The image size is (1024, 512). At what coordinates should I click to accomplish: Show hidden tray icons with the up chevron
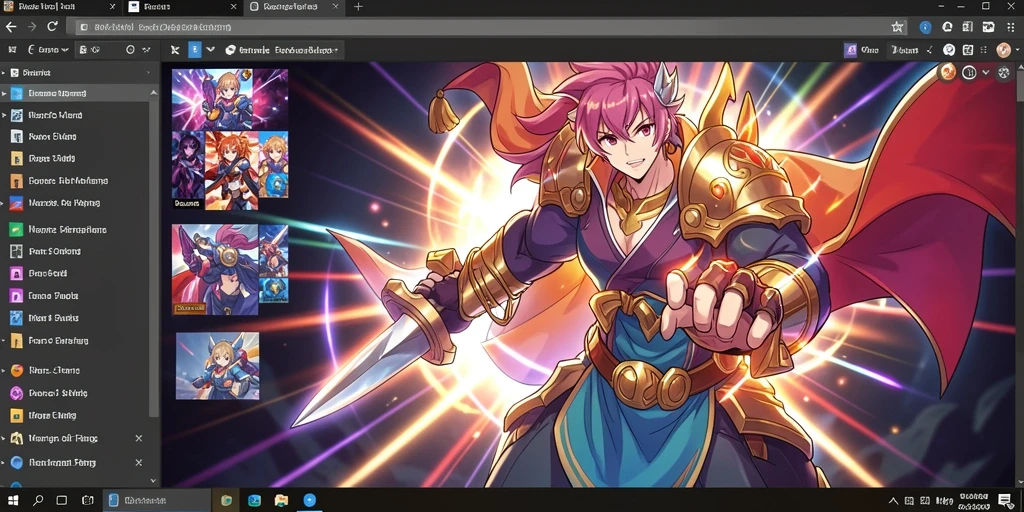click(x=893, y=500)
